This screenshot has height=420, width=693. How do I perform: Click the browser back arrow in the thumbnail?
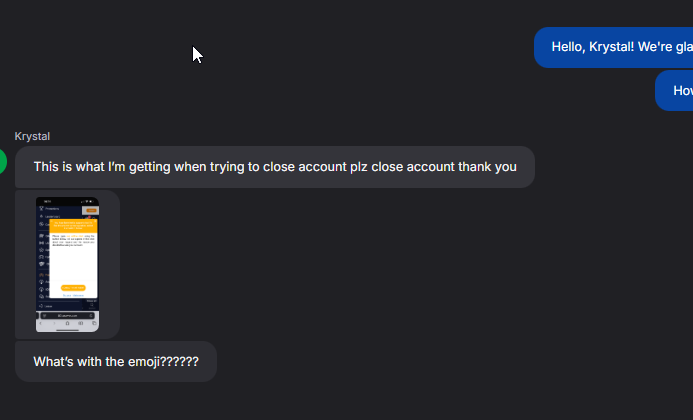click(x=42, y=324)
